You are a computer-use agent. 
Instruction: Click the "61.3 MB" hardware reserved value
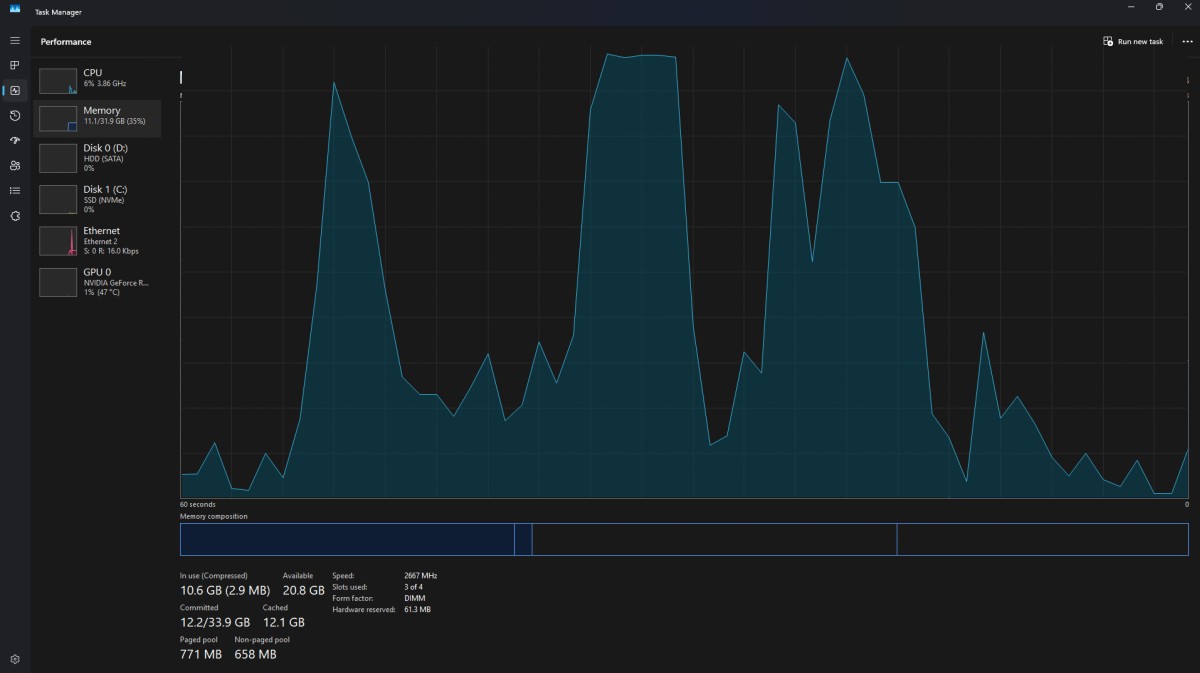(x=417, y=609)
